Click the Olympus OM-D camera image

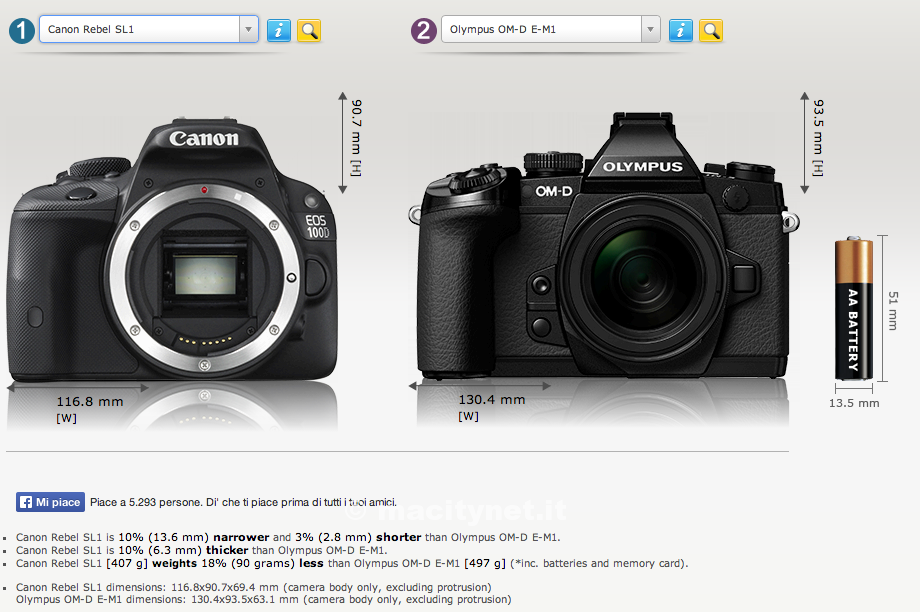(x=603, y=245)
